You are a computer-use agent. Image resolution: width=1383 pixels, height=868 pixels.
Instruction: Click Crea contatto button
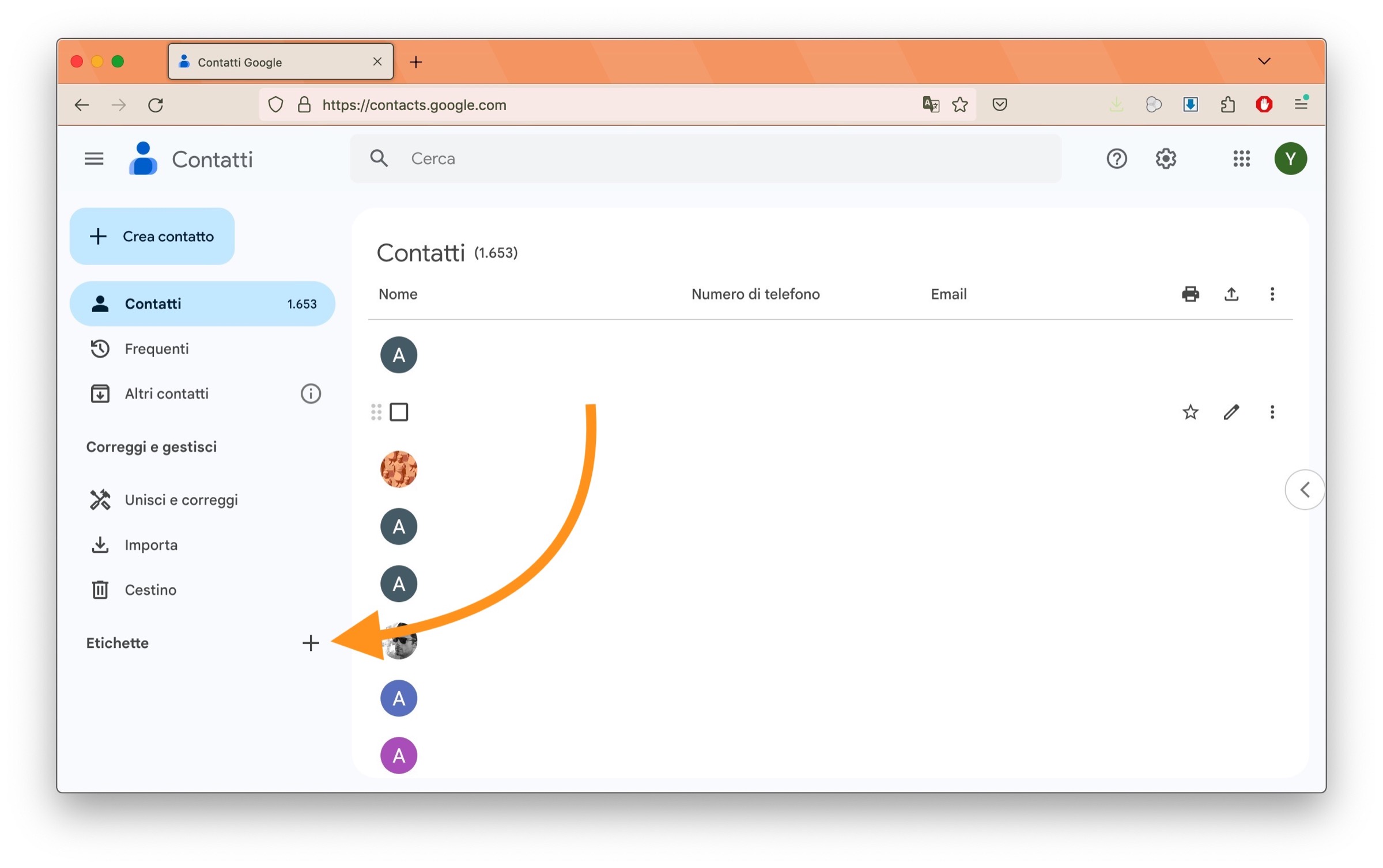pos(152,236)
